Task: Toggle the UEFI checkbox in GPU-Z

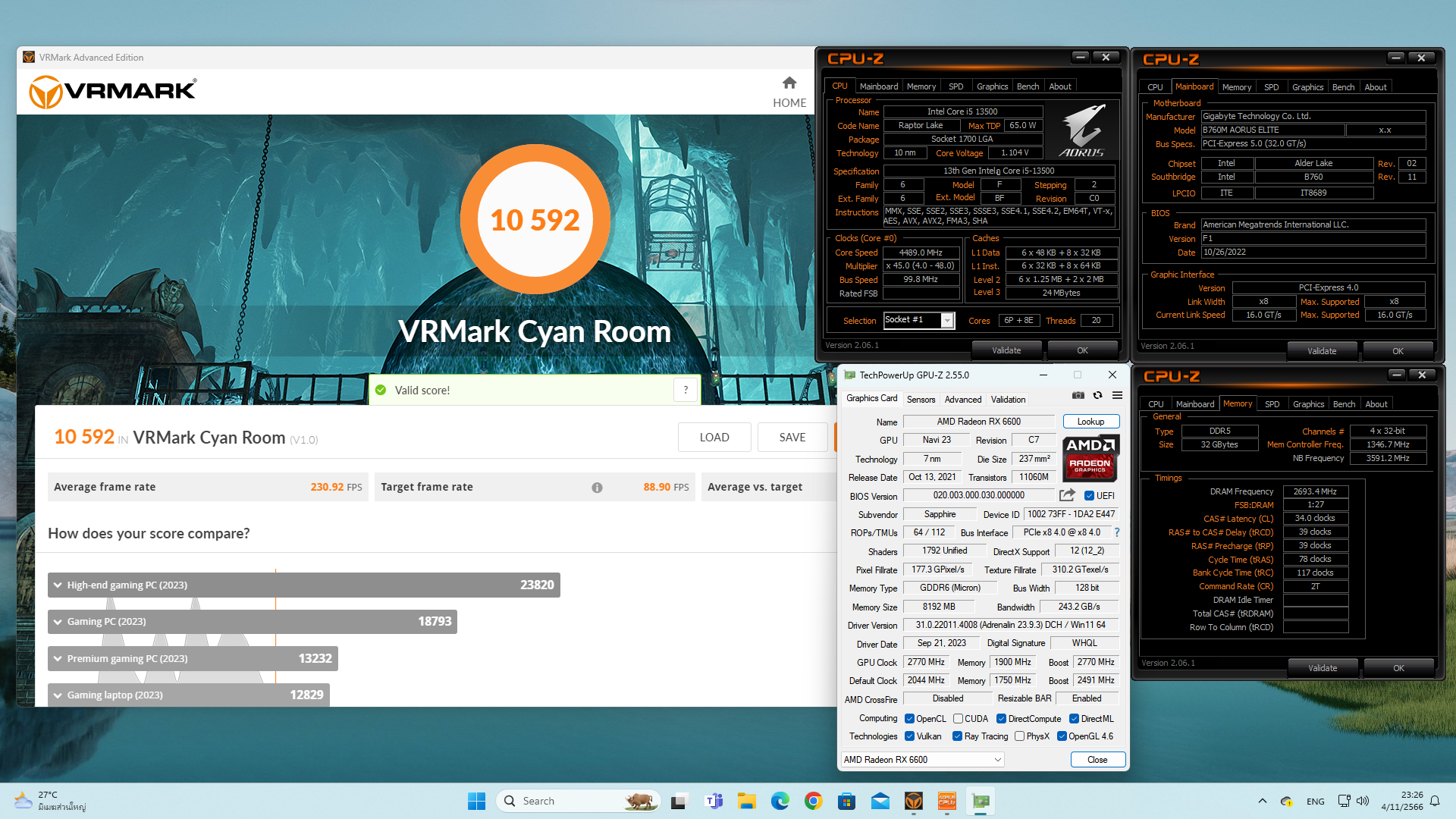Action: (x=1089, y=496)
